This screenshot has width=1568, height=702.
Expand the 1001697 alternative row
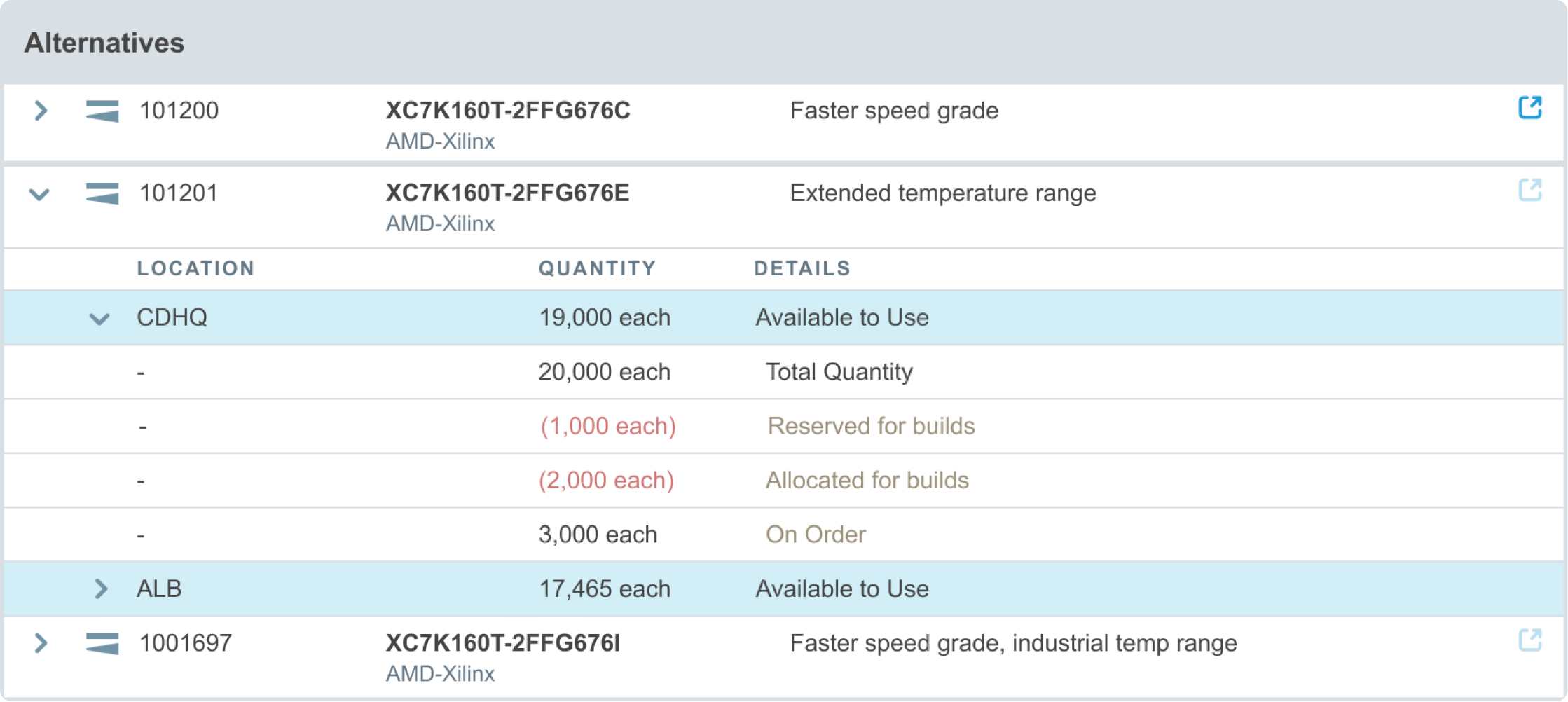[41, 643]
